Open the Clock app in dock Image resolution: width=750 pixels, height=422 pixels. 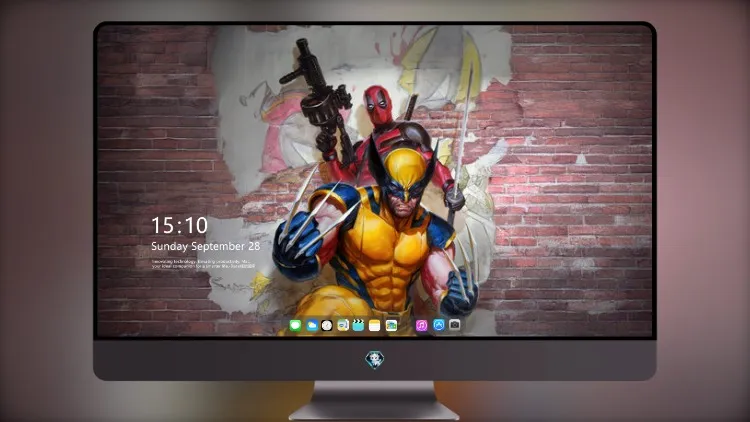tap(327, 326)
